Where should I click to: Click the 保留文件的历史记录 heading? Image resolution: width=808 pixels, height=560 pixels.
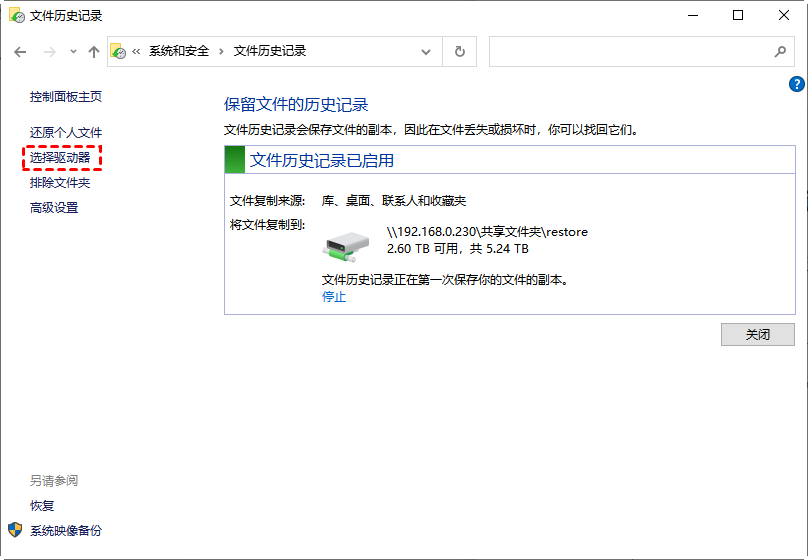pyautogui.click(x=296, y=105)
